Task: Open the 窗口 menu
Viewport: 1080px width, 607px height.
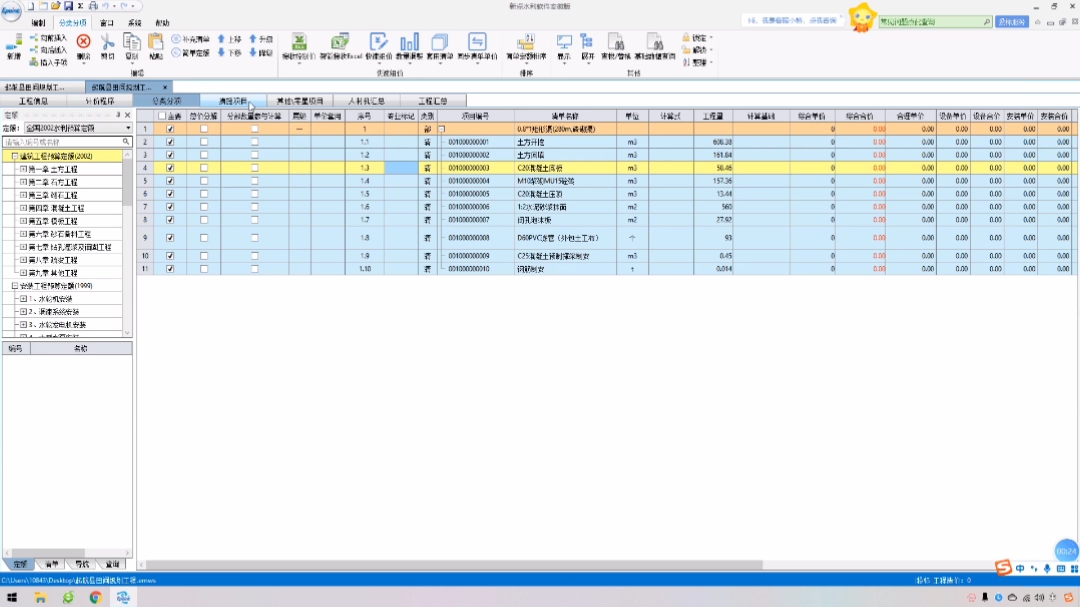Action: pyautogui.click(x=107, y=23)
